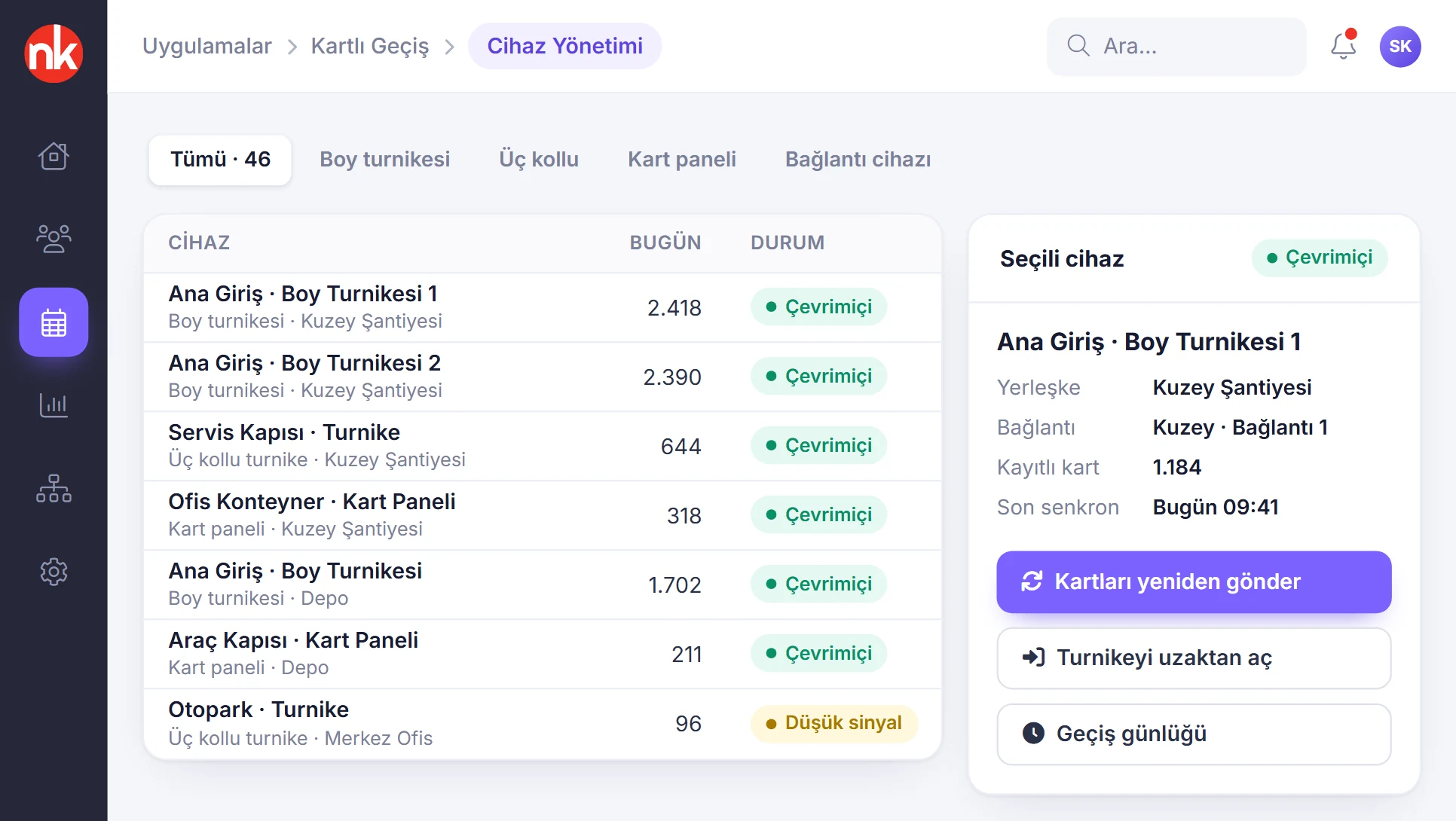
Task: Click the Düşük sinyal status badge
Action: (834, 723)
